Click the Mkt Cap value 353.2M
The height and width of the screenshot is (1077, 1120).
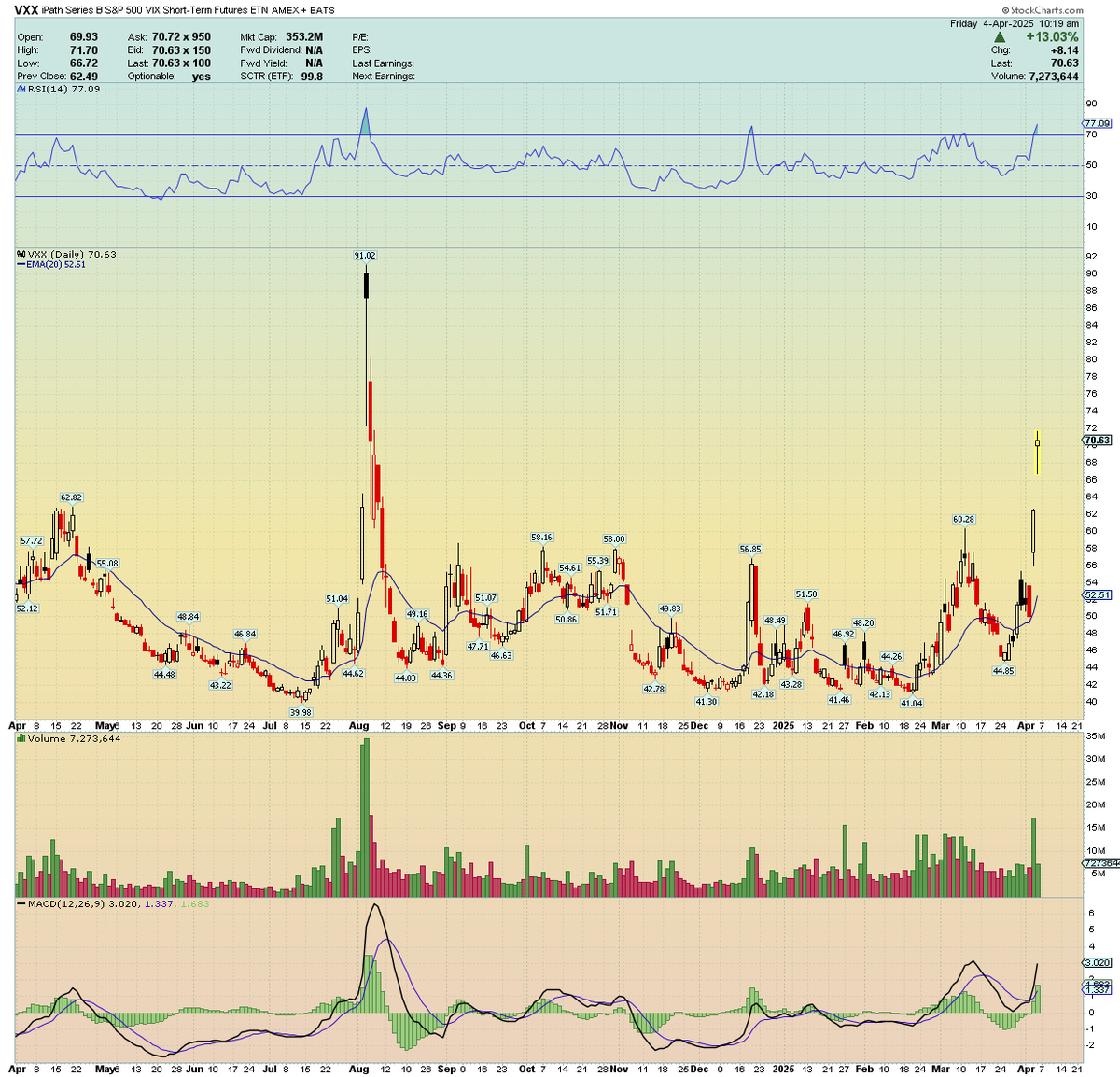point(304,37)
